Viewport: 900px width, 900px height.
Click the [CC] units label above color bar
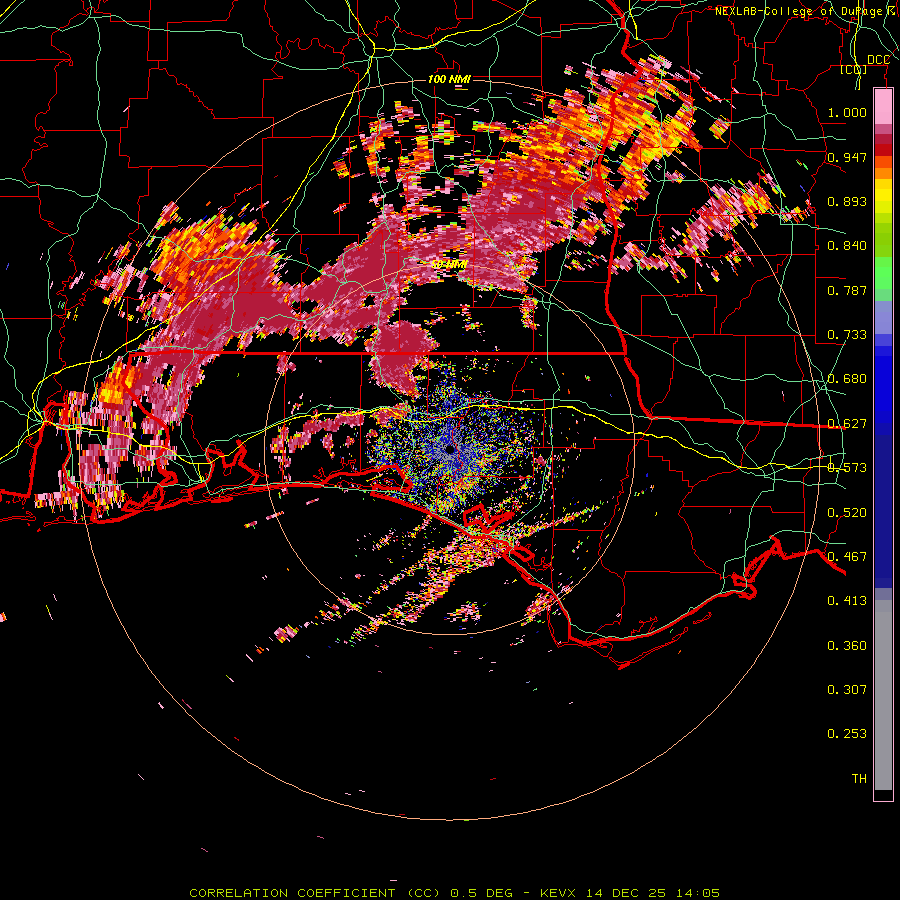tap(854, 70)
